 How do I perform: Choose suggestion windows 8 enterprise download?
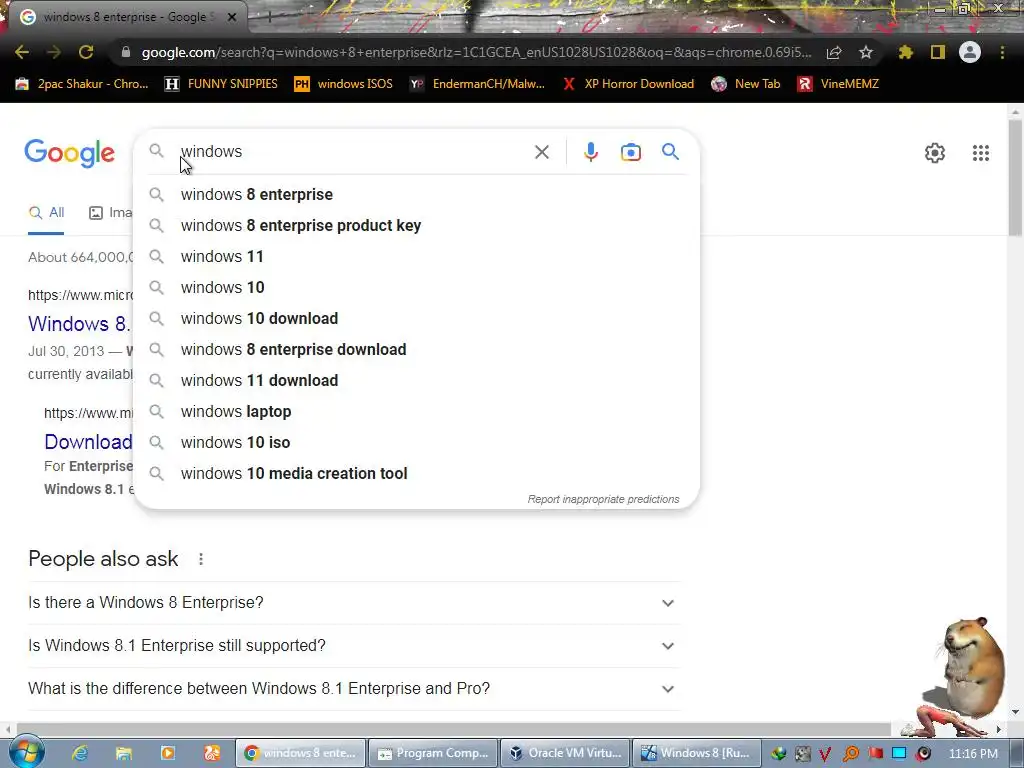click(416, 349)
